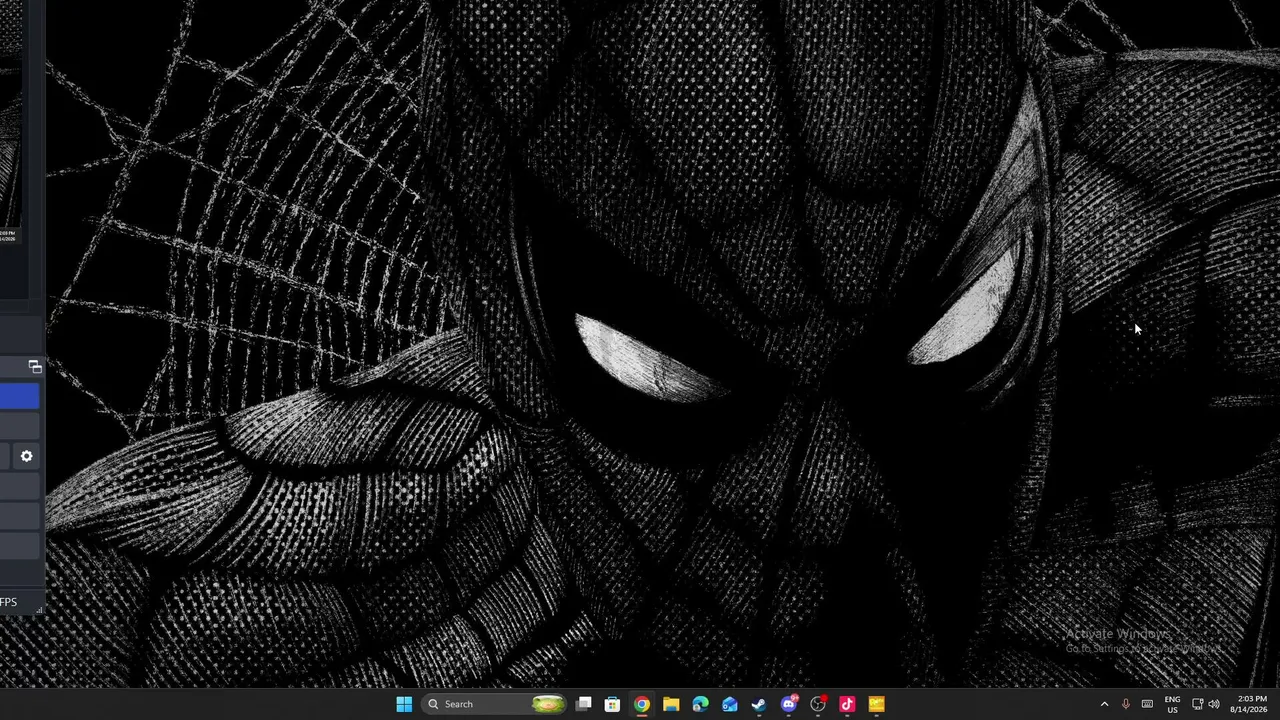Screen dimensions: 1280x720
Task: Open network settings from the tray
Action: pyautogui.click(x=1197, y=704)
